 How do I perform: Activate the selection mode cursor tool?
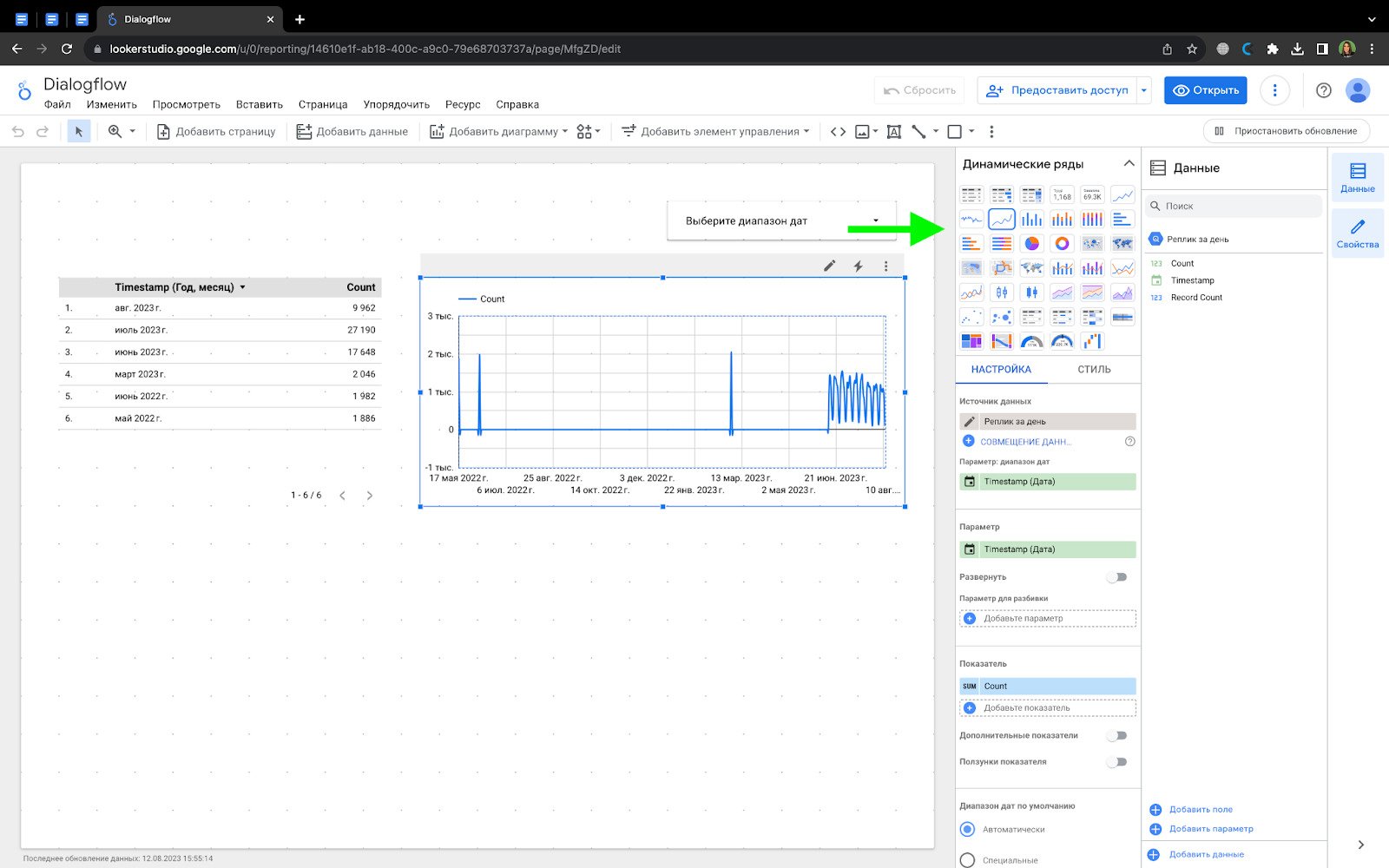pyautogui.click(x=79, y=132)
